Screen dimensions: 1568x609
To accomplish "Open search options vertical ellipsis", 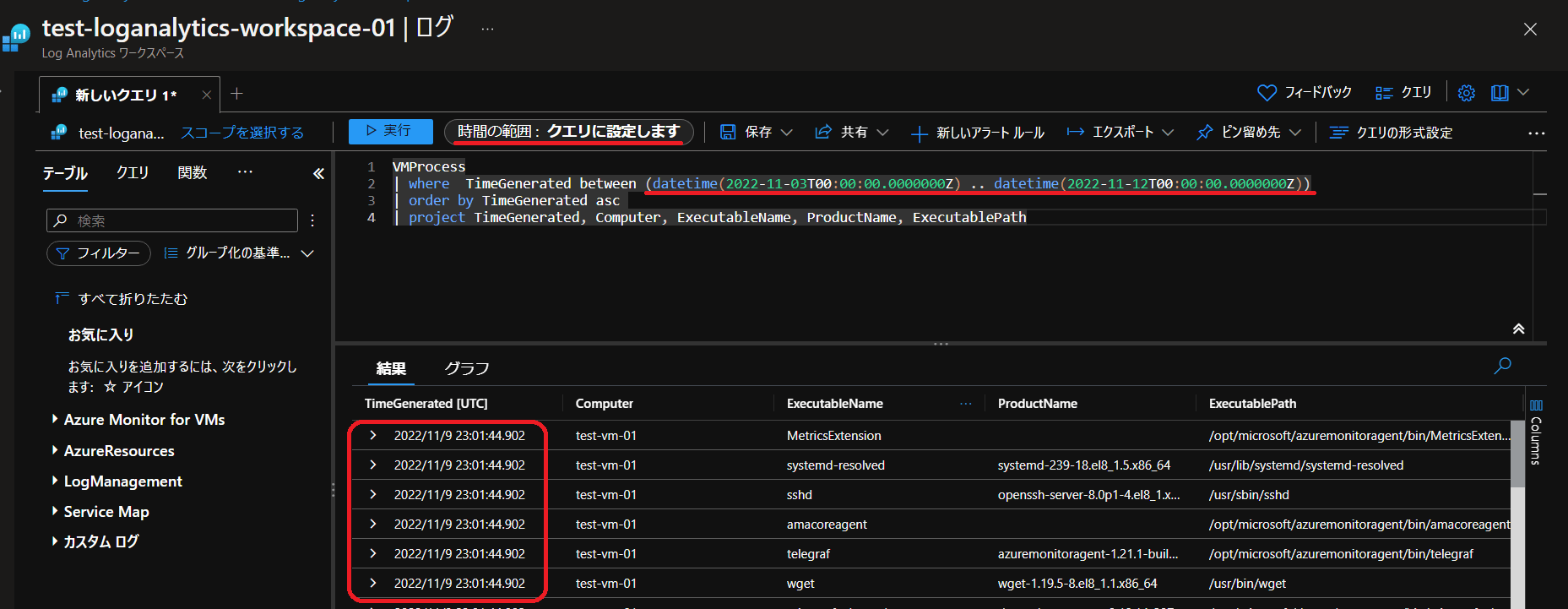I will click(312, 220).
